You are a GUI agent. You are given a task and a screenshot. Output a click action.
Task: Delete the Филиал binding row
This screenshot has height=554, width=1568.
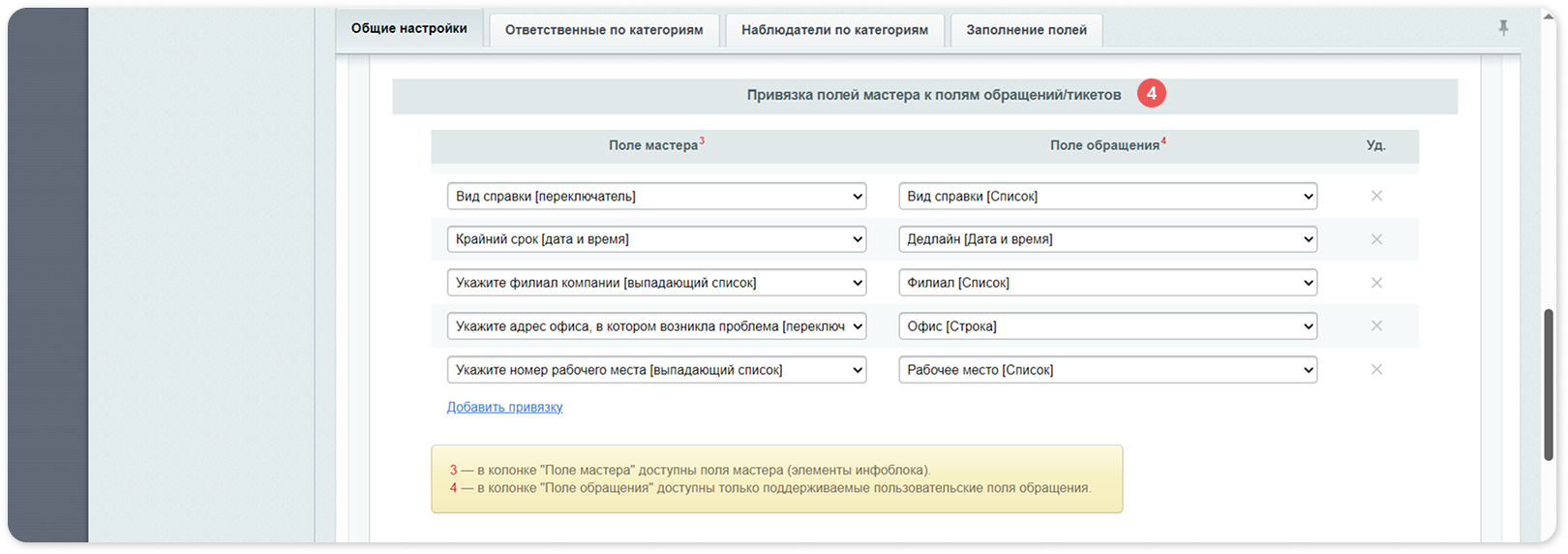(1376, 283)
